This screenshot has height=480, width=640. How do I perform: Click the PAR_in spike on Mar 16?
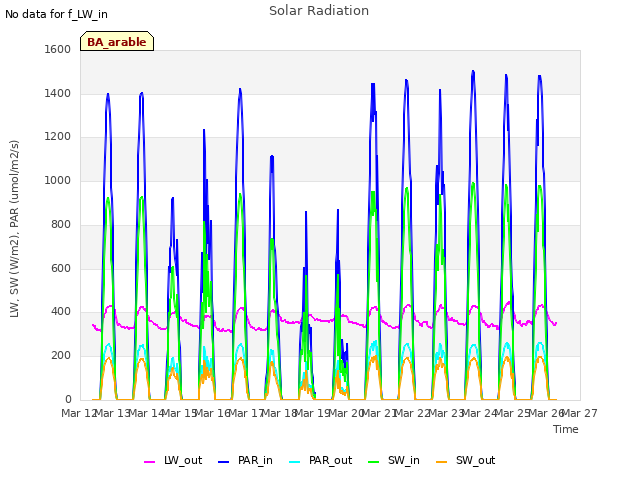click(x=204, y=130)
